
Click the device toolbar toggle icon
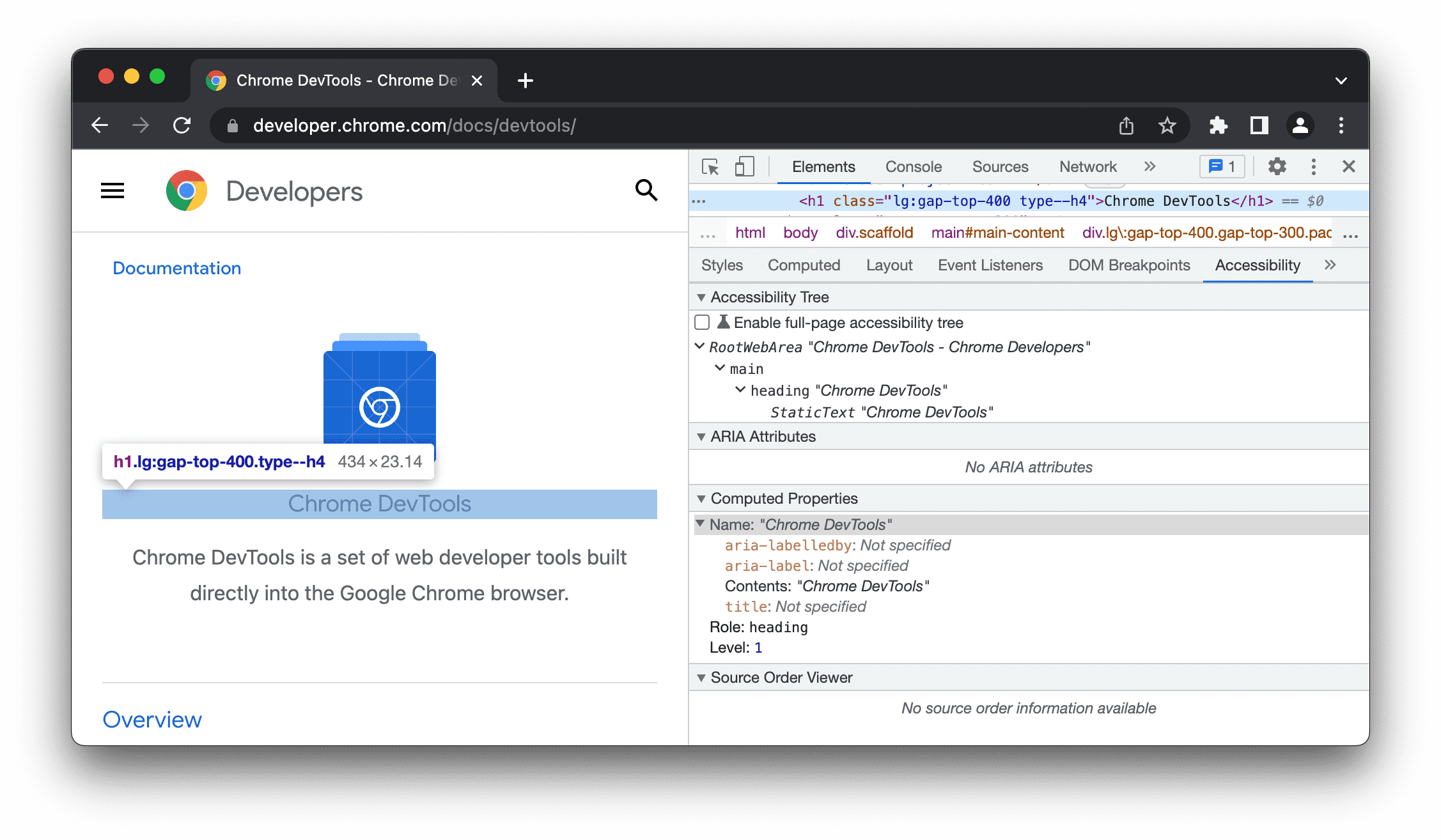tap(744, 166)
